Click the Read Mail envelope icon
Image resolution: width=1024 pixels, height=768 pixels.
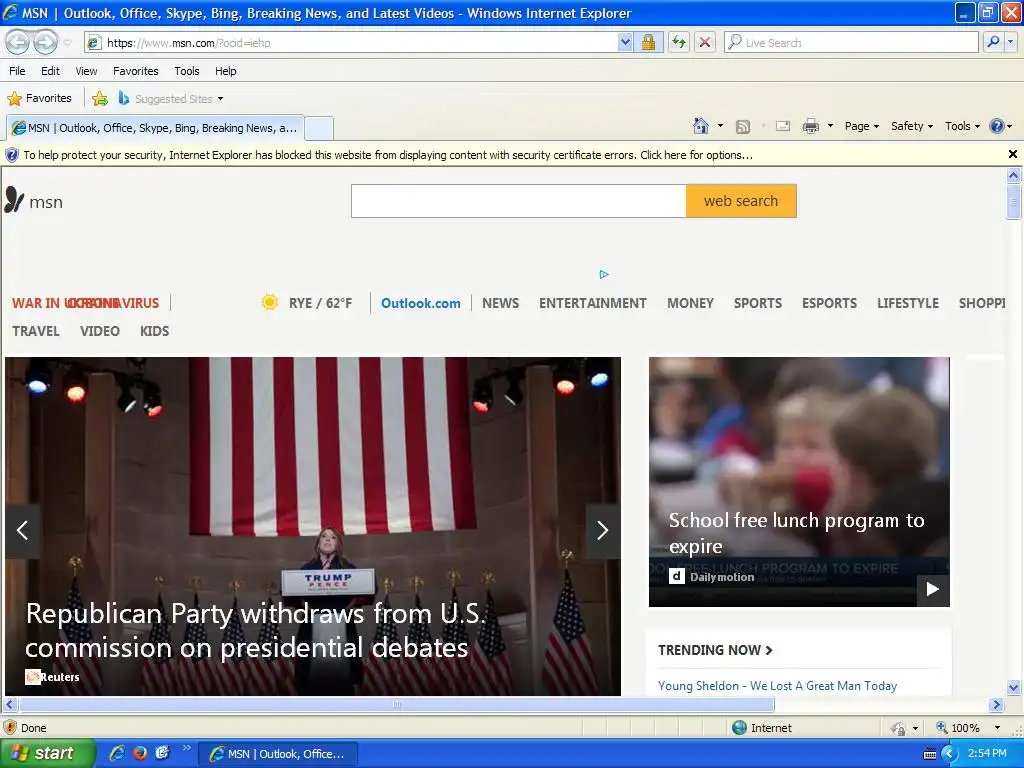click(x=783, y=126)
